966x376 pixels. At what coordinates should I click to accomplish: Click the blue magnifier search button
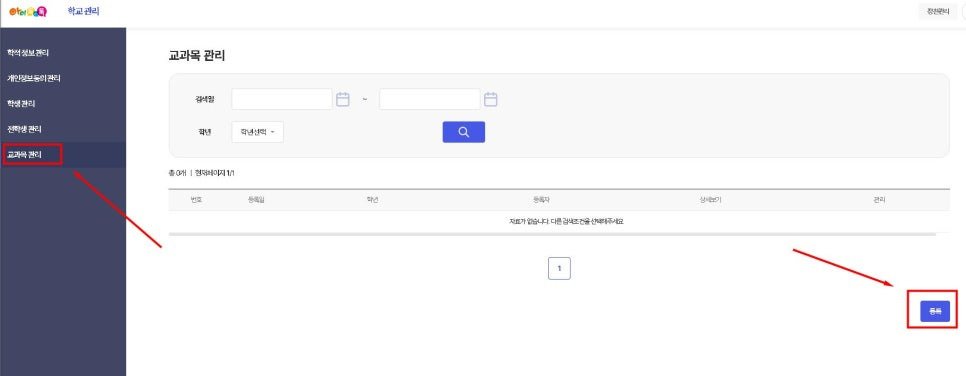click(463, 132)
